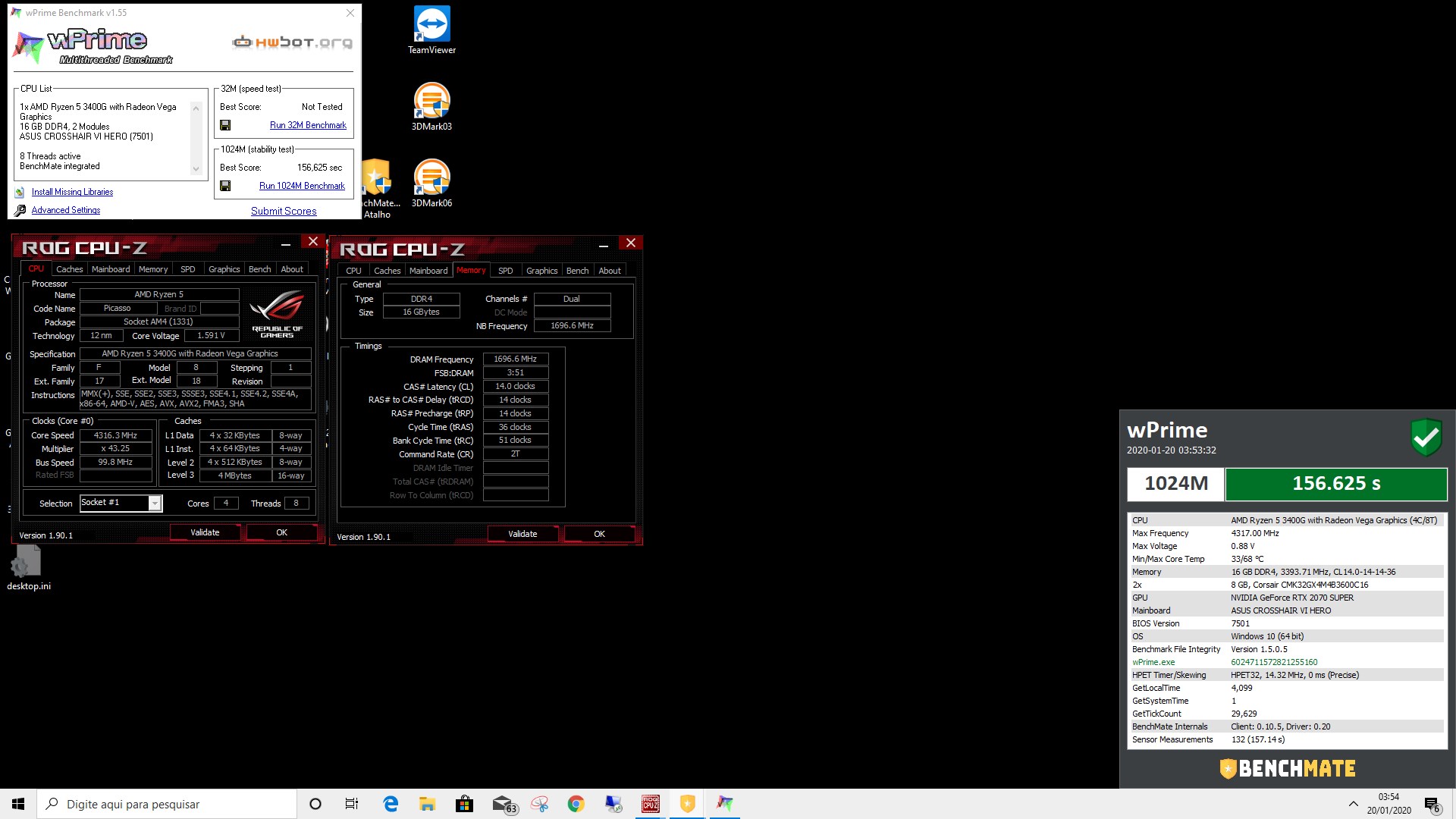This screenshot has height=819, width=1456.
Task: Click OK in left CPU-Z window
Action: (281, 532)
